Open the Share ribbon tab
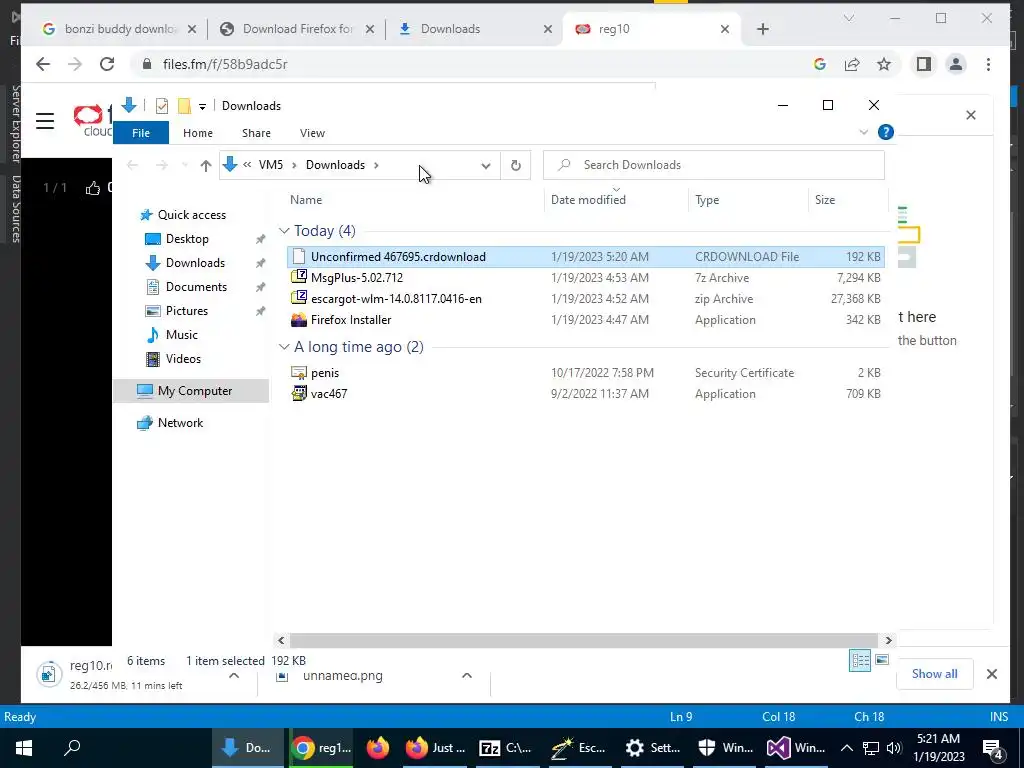The image size is (1024, 768). 256,133
